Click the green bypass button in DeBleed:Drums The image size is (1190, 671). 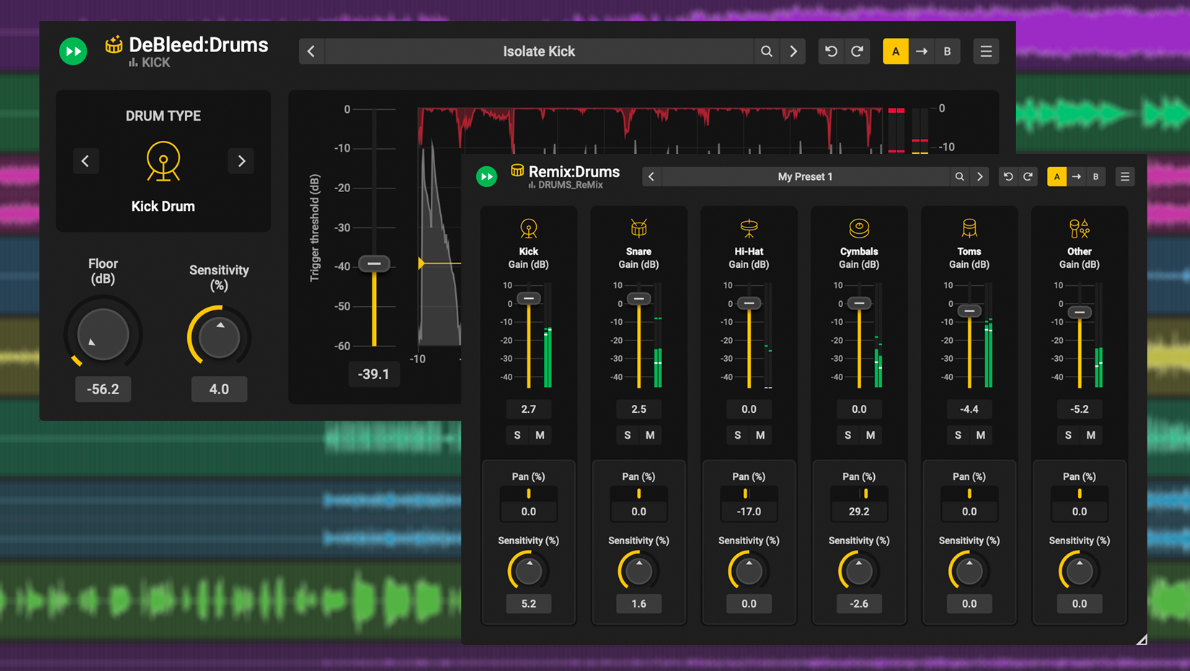pos(73,52)
